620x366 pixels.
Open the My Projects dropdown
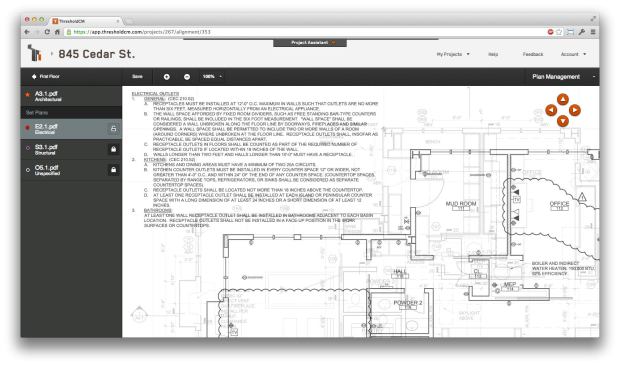click(x=453, y=54)
